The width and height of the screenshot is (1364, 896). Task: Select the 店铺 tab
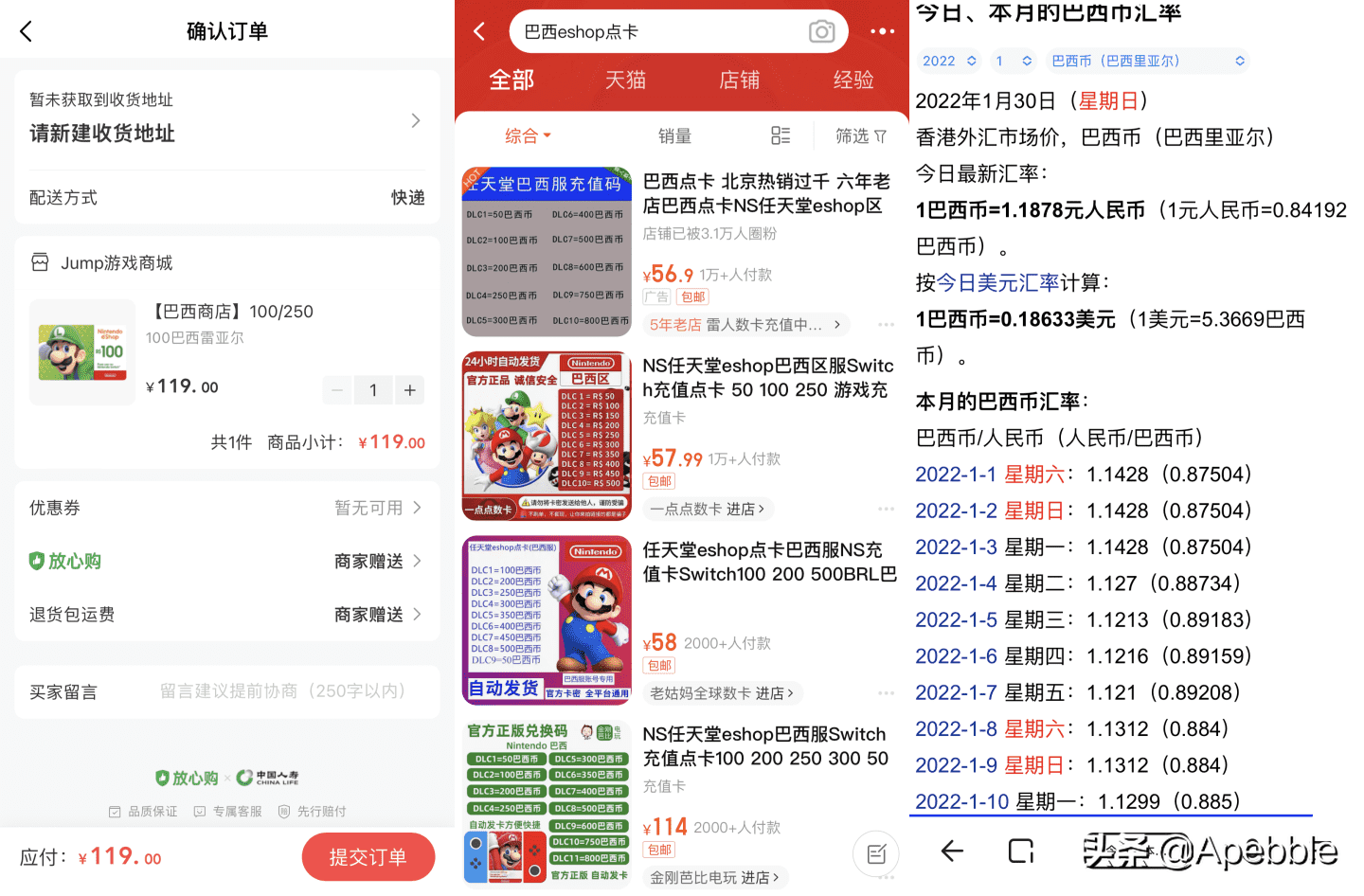pyautogui.click(x=739, y=80)
